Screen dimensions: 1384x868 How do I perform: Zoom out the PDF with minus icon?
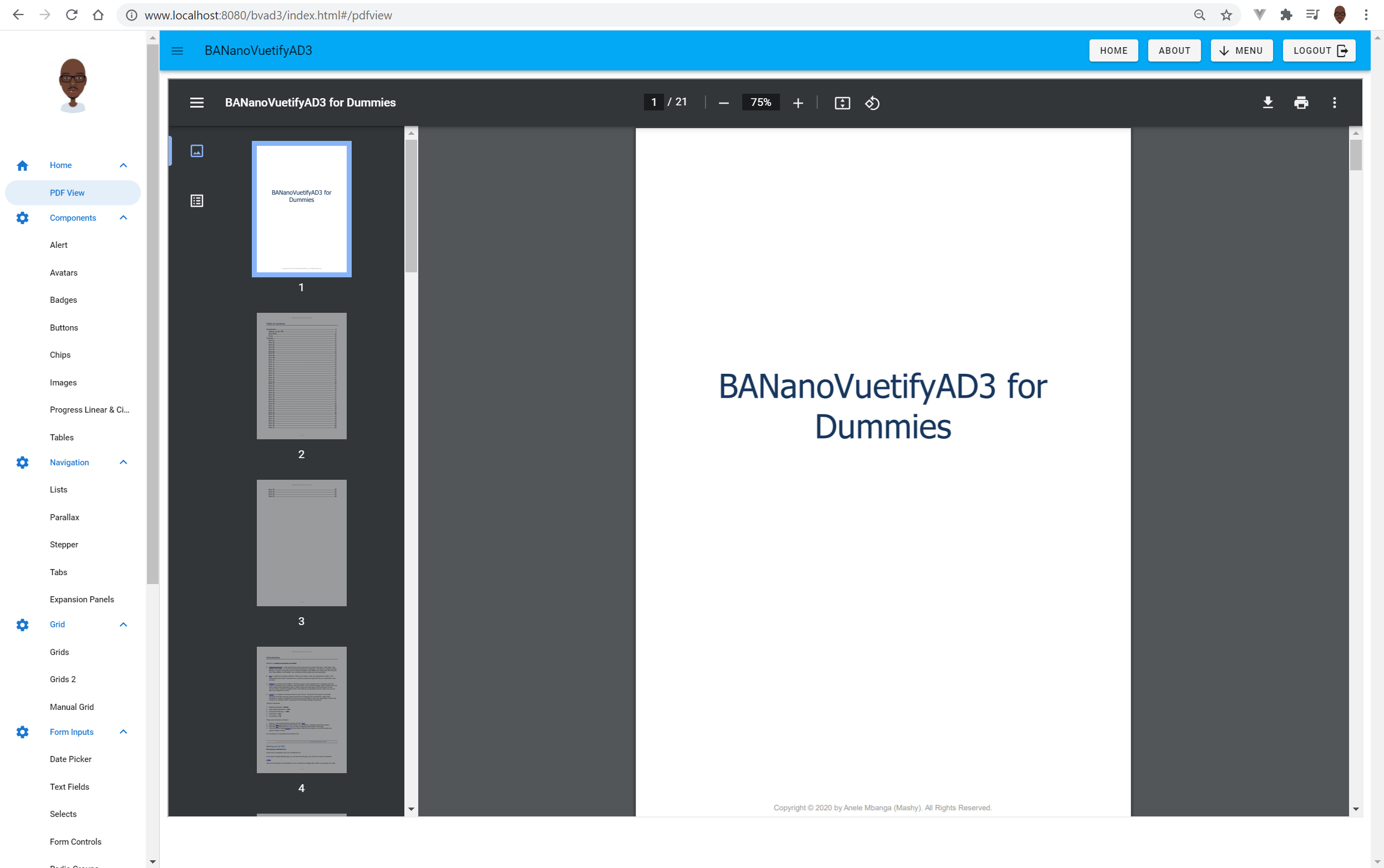(x=723, y=103)
